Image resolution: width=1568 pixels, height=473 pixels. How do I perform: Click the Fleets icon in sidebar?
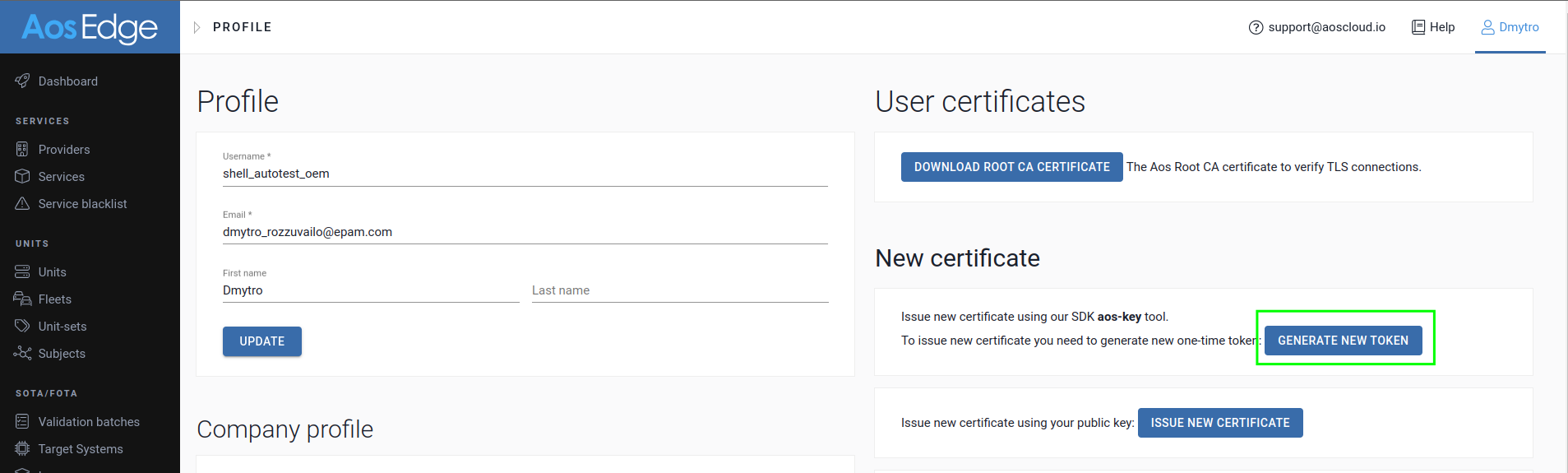pyautogui.click(x=22, y=299)
